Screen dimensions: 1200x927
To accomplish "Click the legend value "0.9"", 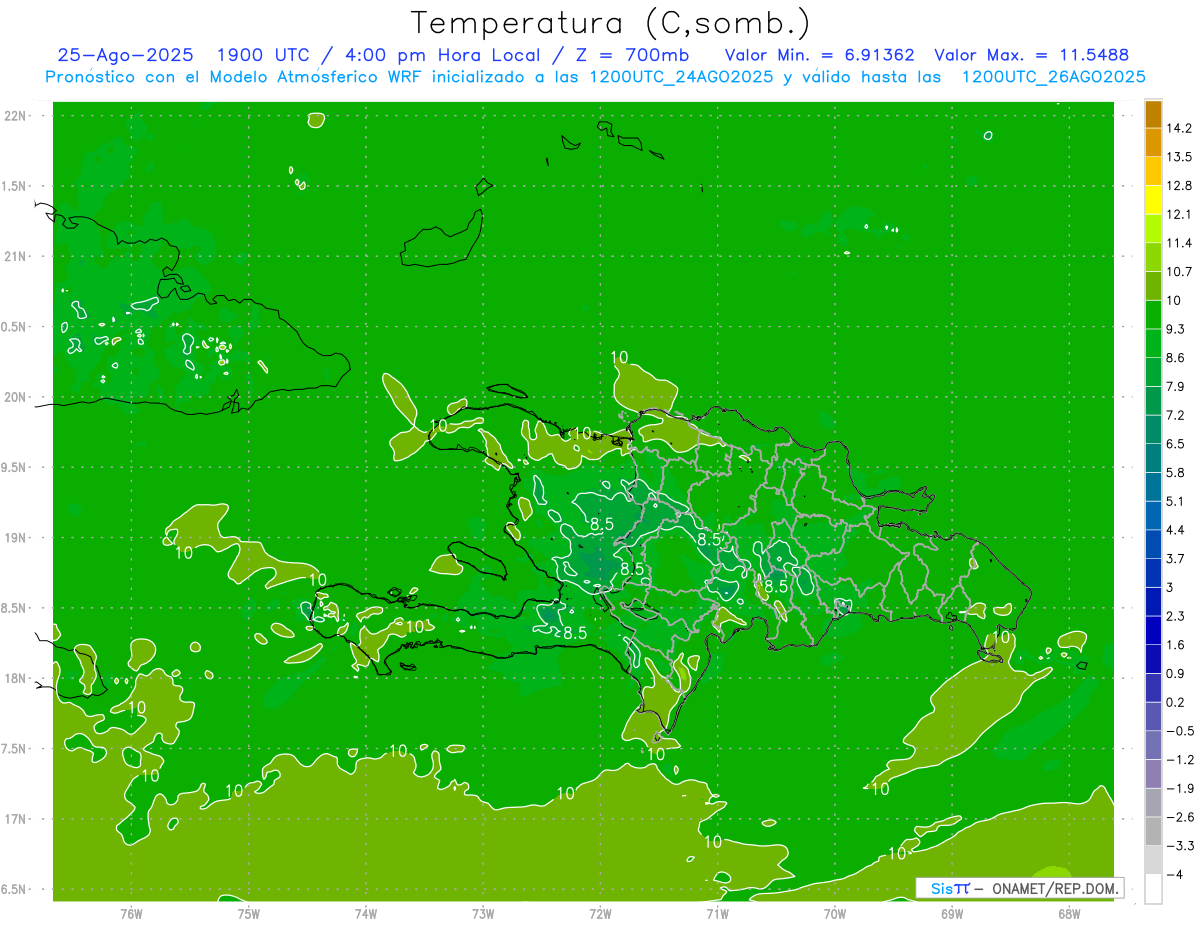I will [1175, 674].
